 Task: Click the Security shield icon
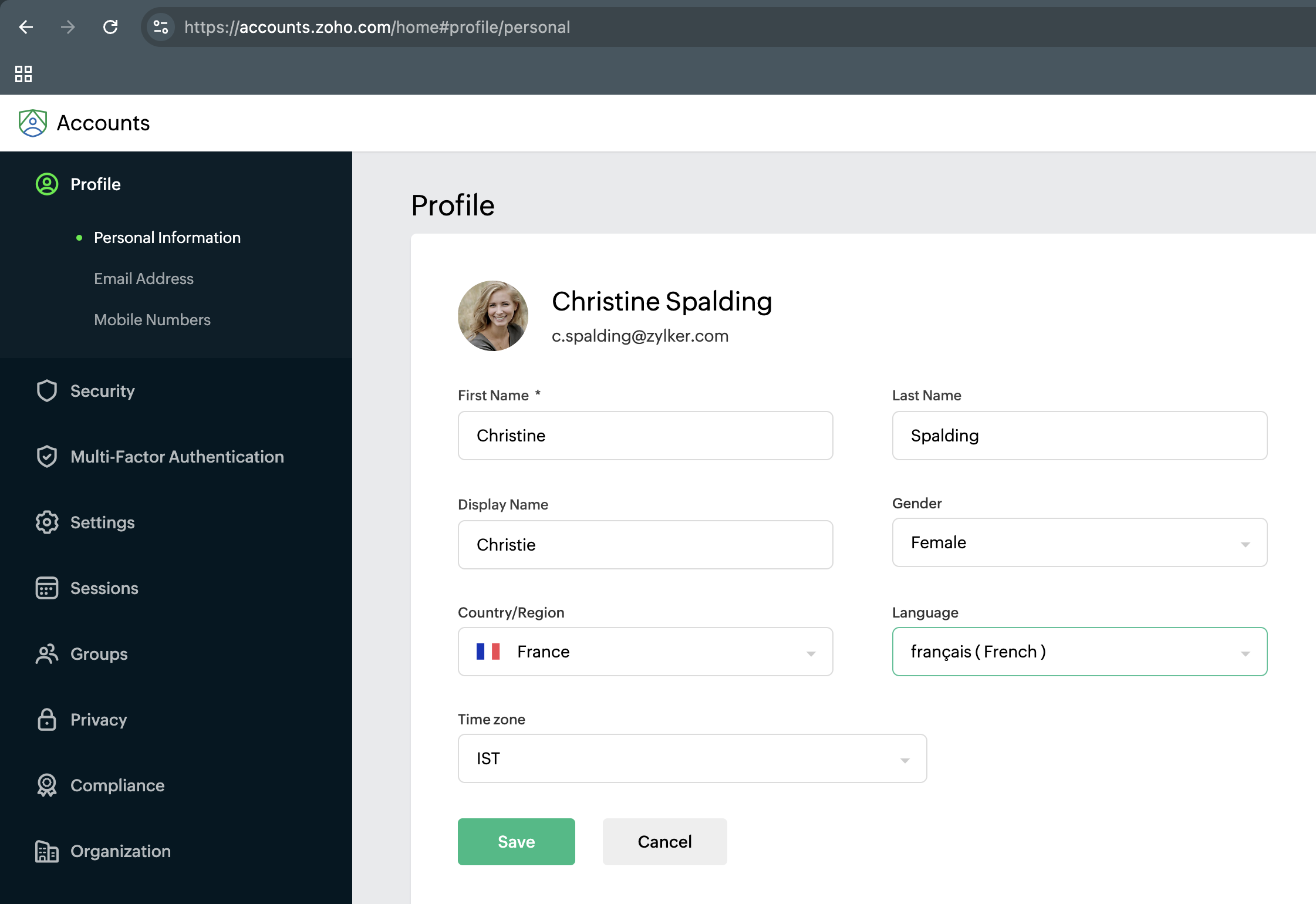click(x=47, y=391)
